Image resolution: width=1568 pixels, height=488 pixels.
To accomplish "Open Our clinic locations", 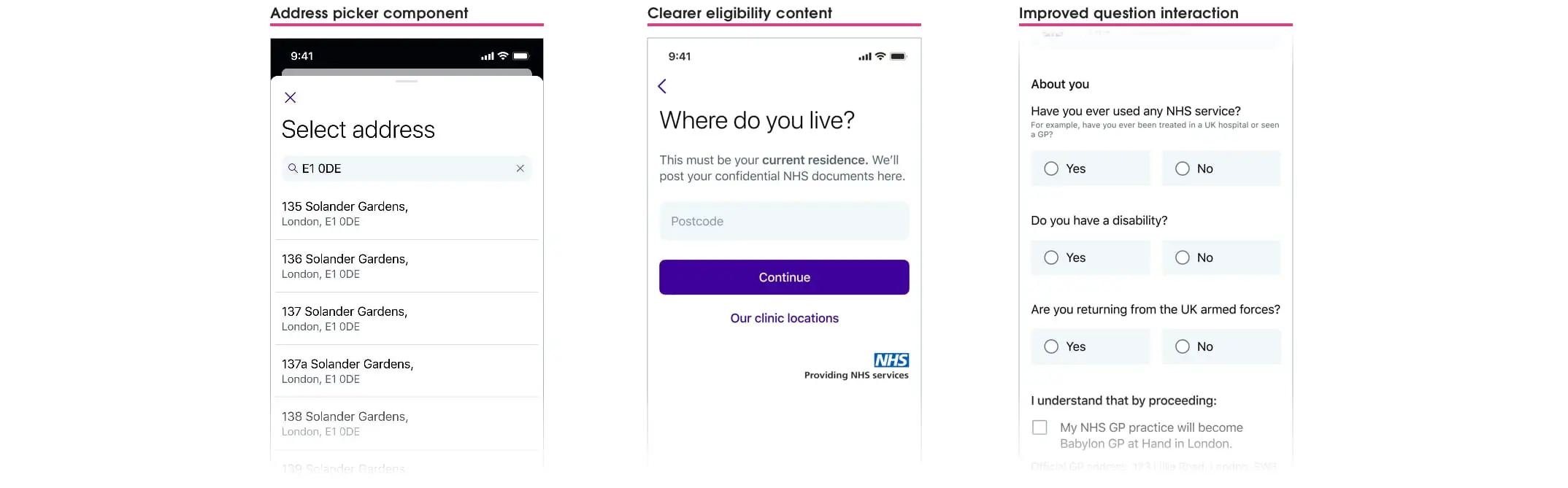I will 784,318.
